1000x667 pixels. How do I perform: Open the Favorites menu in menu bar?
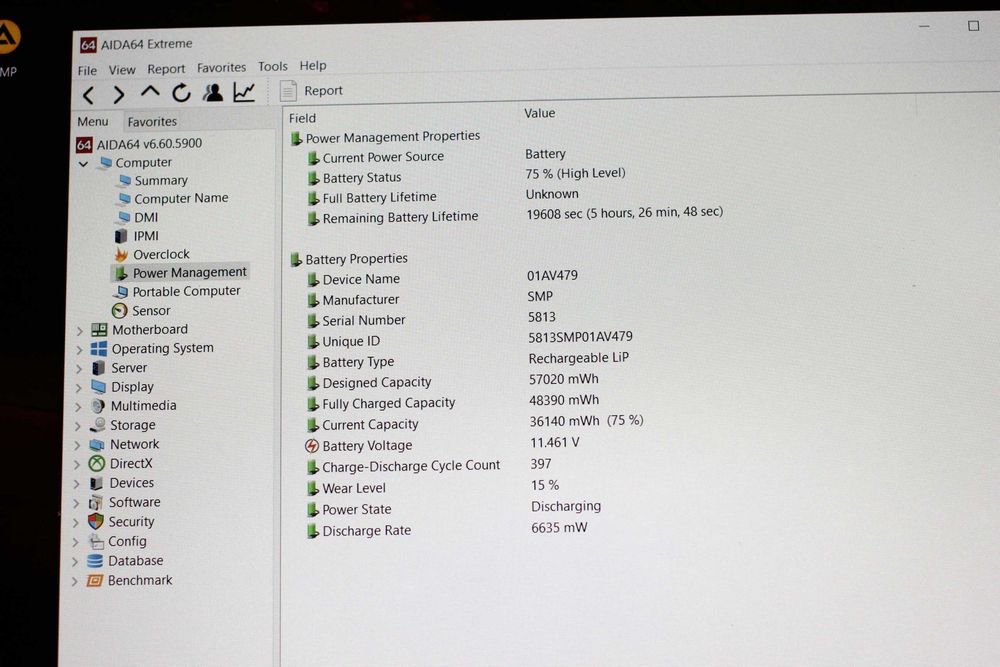pos(221,67)
